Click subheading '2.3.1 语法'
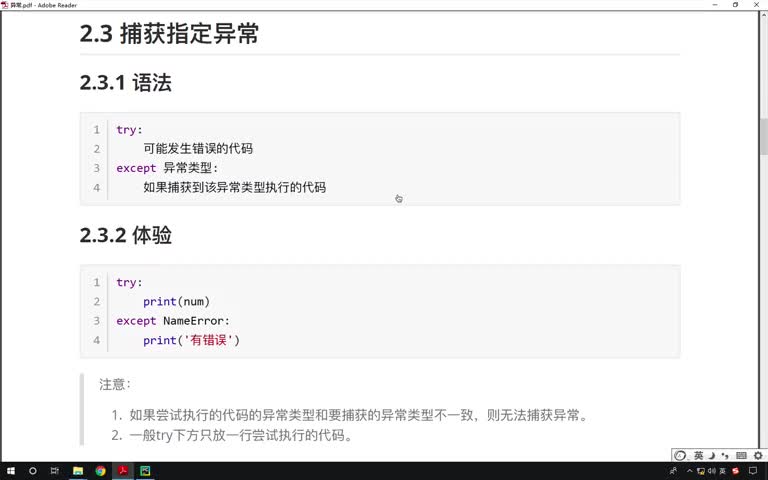 [x=126, y=82]
